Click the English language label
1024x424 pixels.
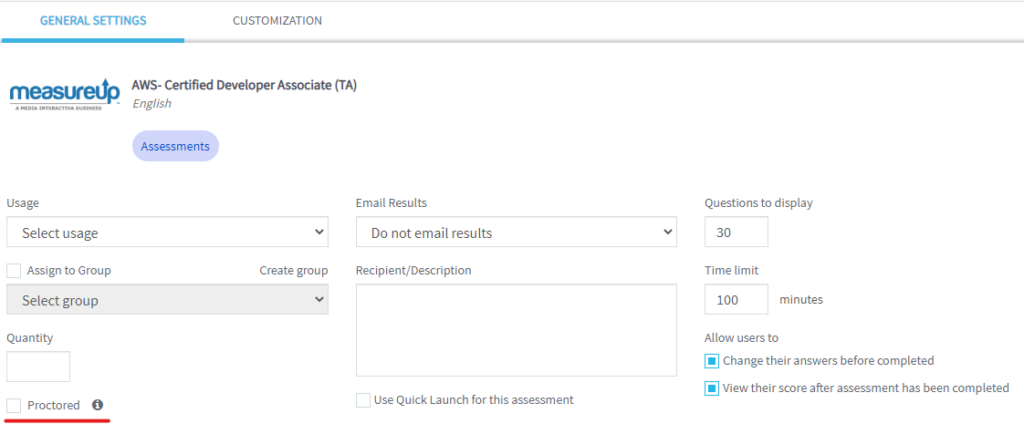[152, 103]
